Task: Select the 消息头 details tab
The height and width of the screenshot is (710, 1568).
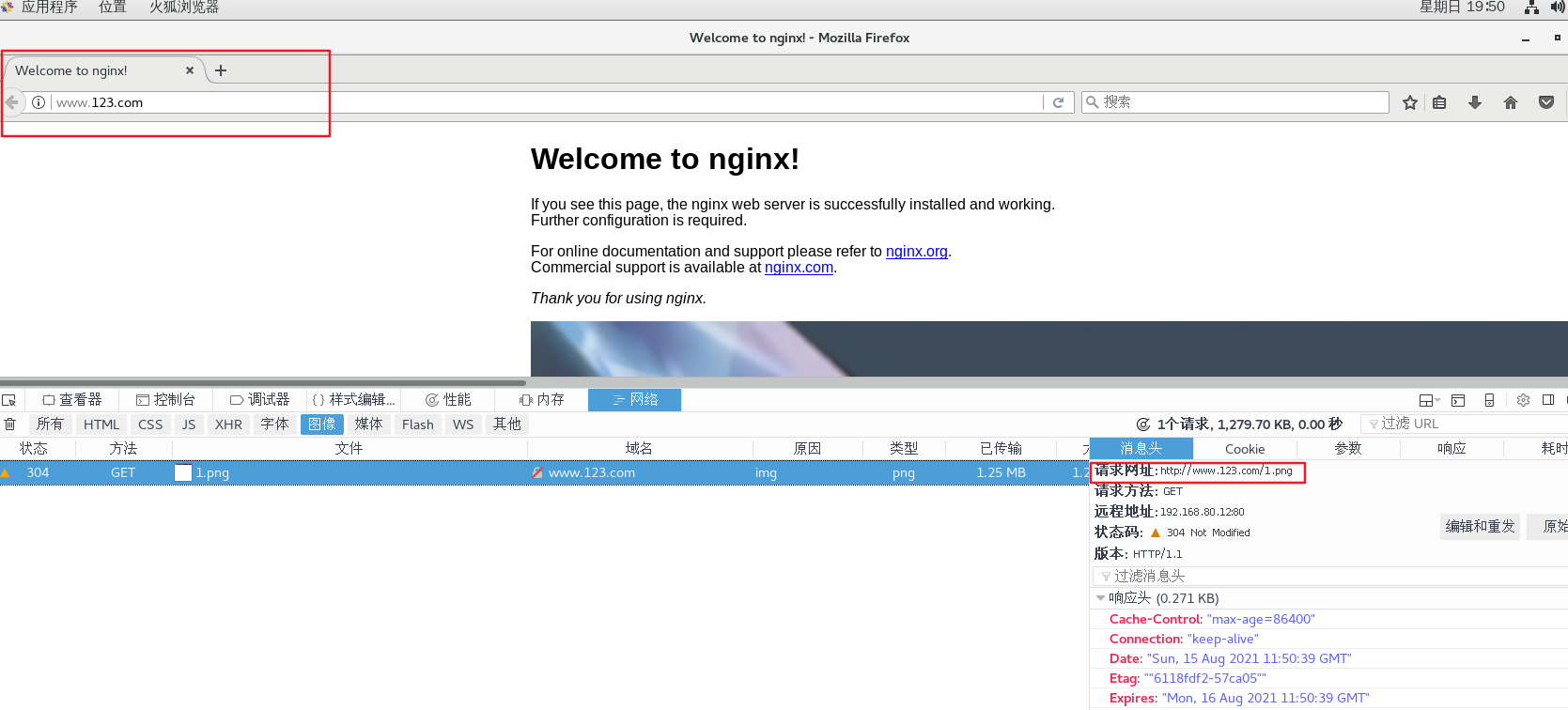Action: pyautogui.click(x=1141, y=449)
